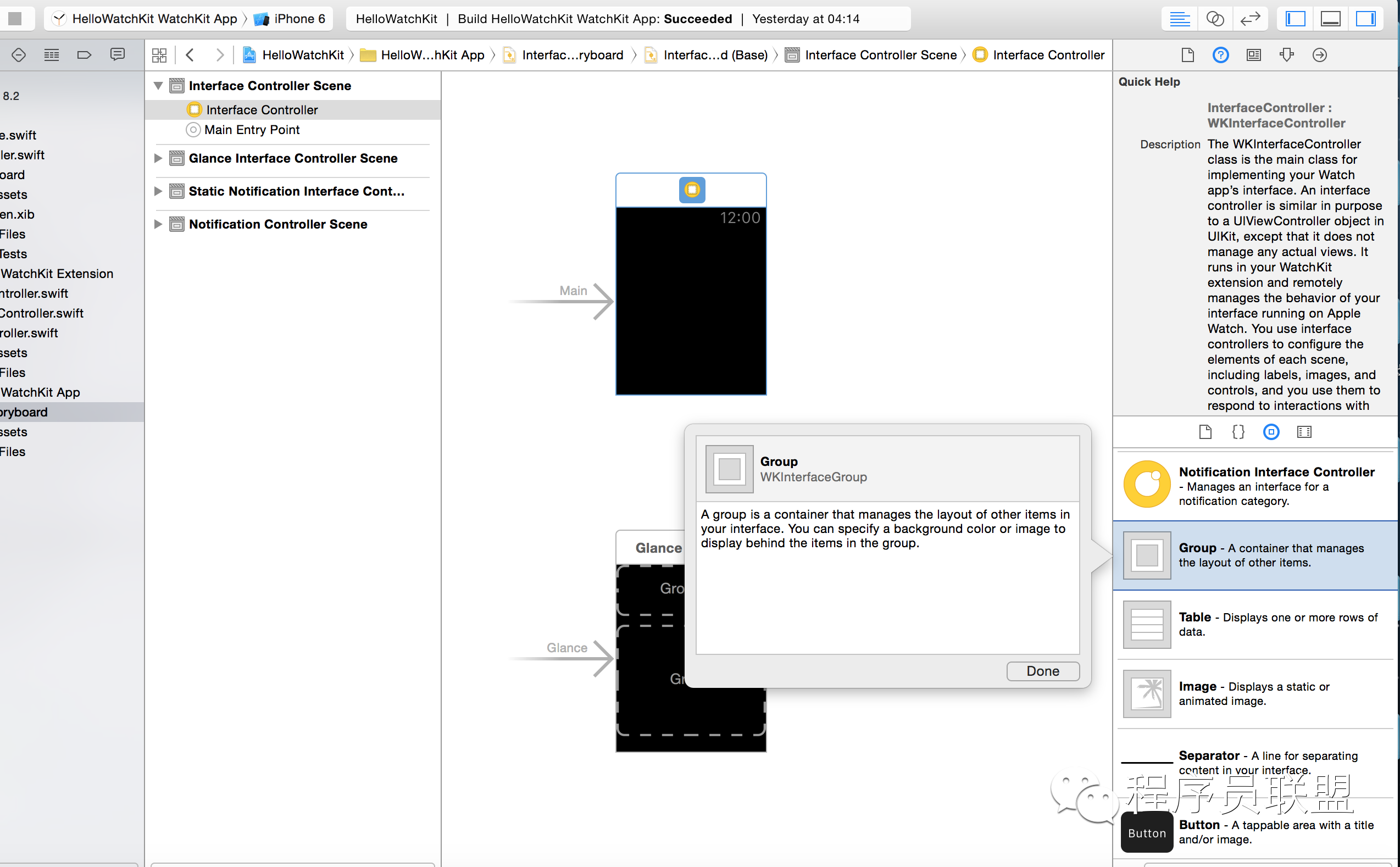
Task: Select the ...WatchKit Extension group in navigator
Action: 71,274
